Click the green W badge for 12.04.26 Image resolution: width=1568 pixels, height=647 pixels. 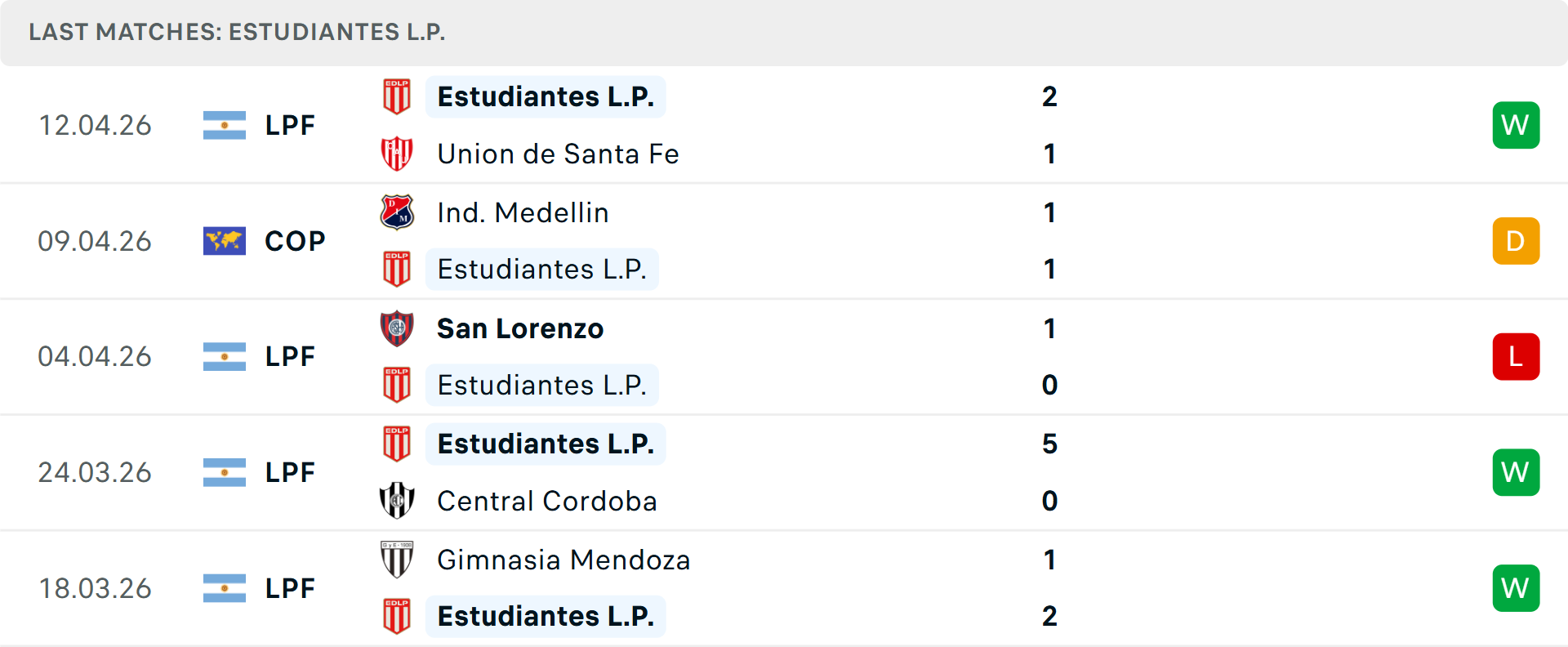point(1516,125)
